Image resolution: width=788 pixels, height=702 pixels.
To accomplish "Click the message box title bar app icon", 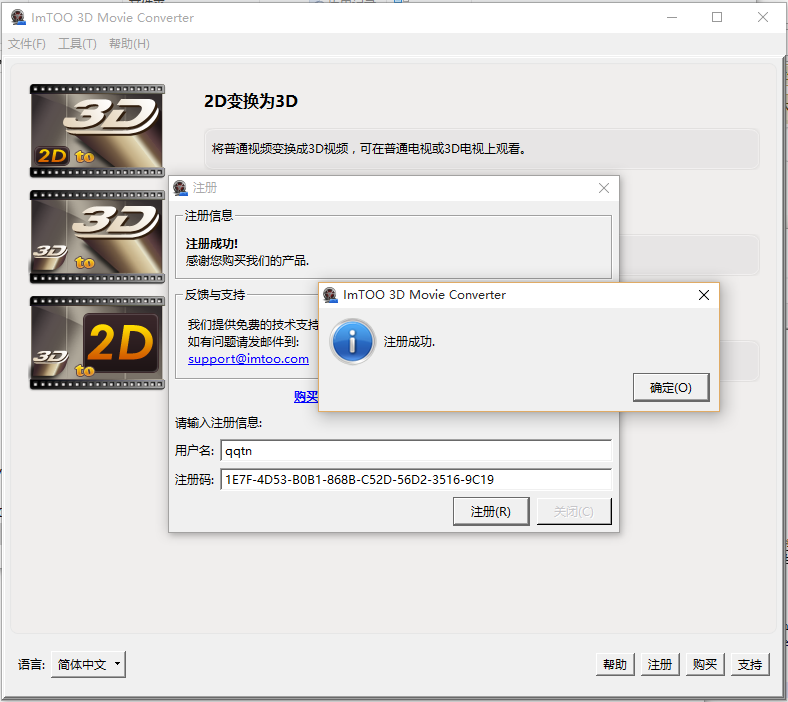I will 331,295.
